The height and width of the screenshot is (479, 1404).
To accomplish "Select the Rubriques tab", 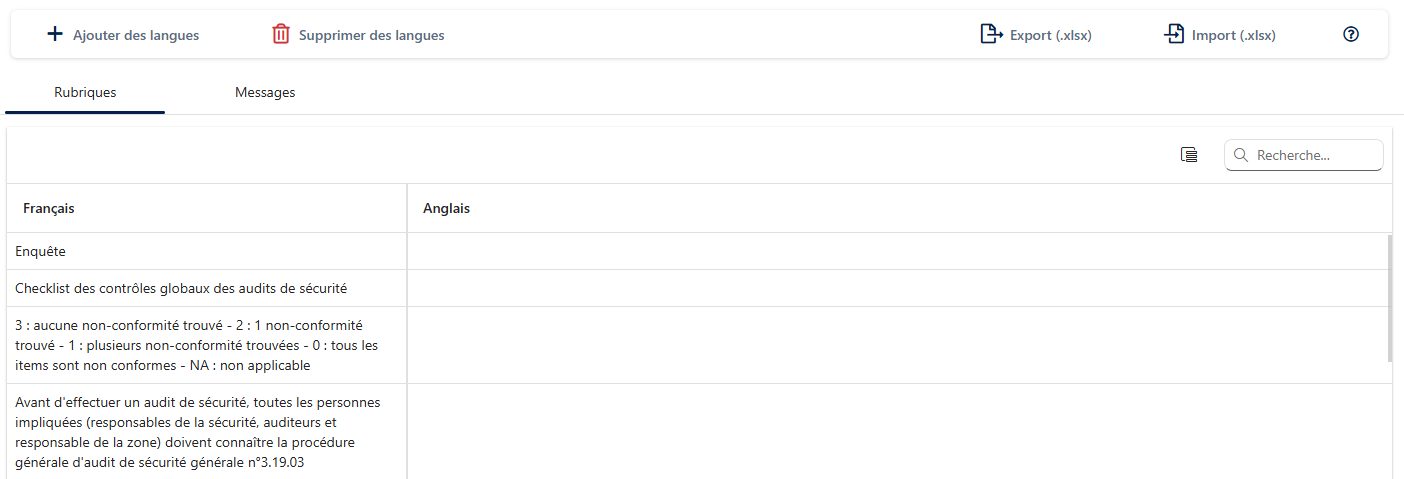I will 85,93.
